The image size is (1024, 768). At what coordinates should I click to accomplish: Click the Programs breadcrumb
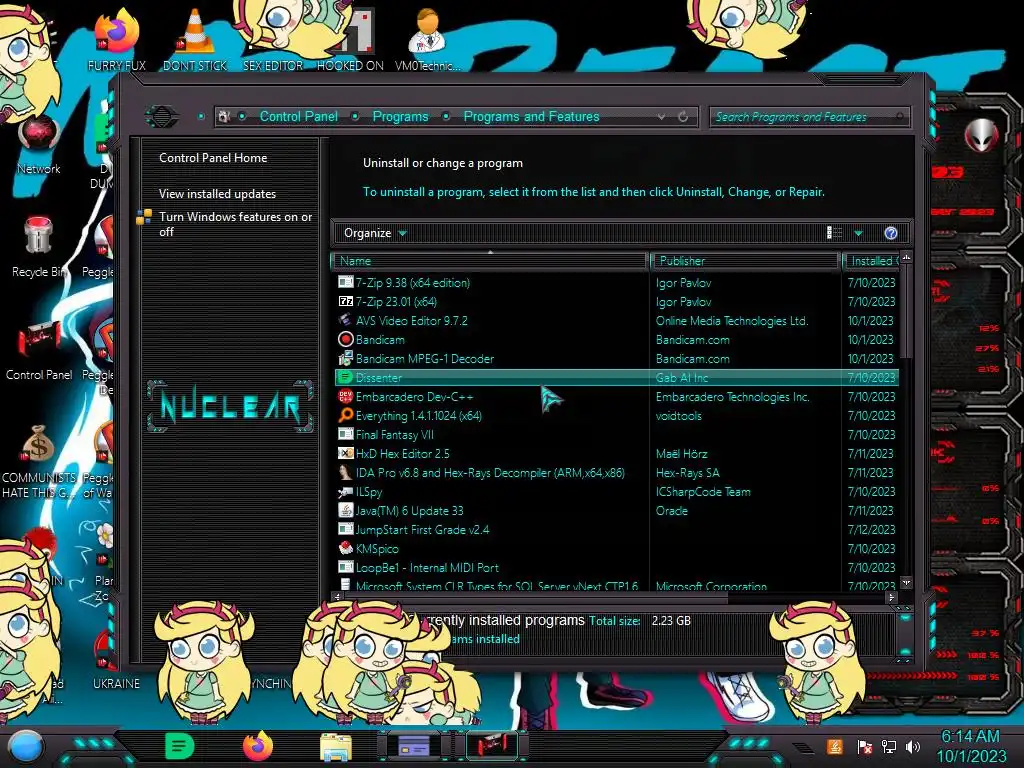pyautogui.click(x=400, y=116)
